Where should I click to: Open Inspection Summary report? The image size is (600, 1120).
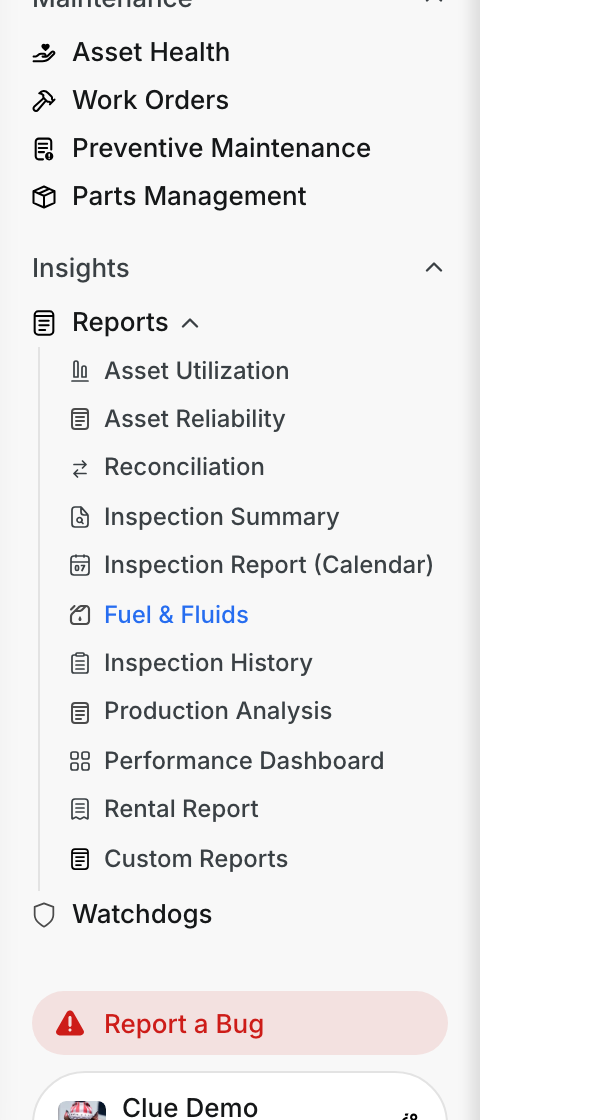(x=221, y=516)
